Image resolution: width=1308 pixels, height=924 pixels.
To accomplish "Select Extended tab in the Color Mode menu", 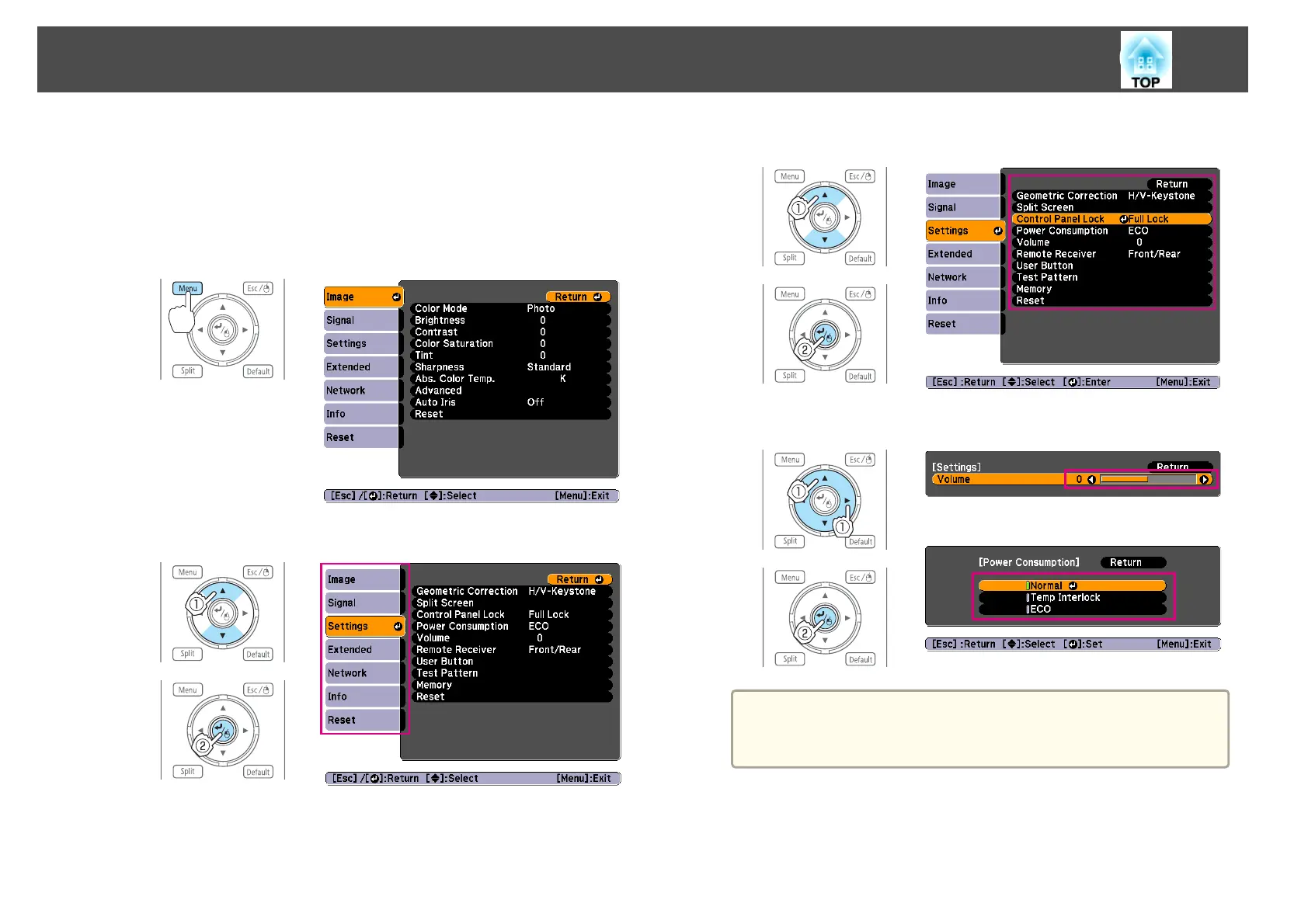I will pyautogui.click(x=362, y=367).
